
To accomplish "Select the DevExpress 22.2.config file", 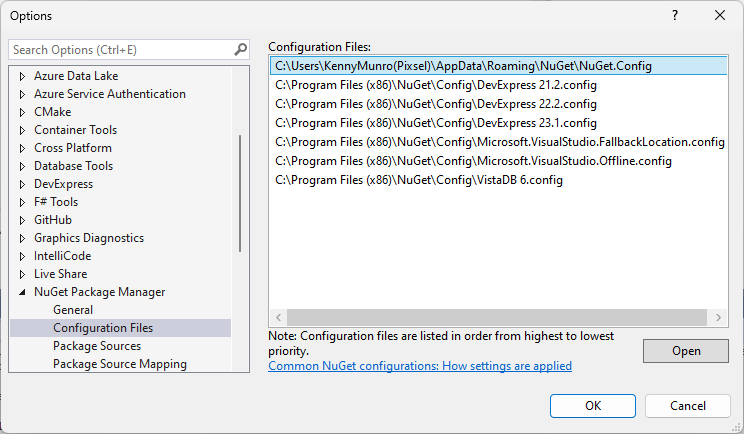I will tap(435, 104).
